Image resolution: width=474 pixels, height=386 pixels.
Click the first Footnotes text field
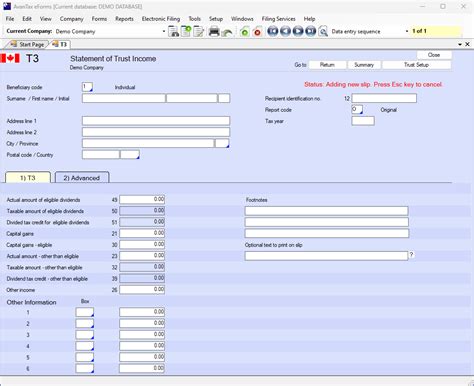tap(327, 211)
